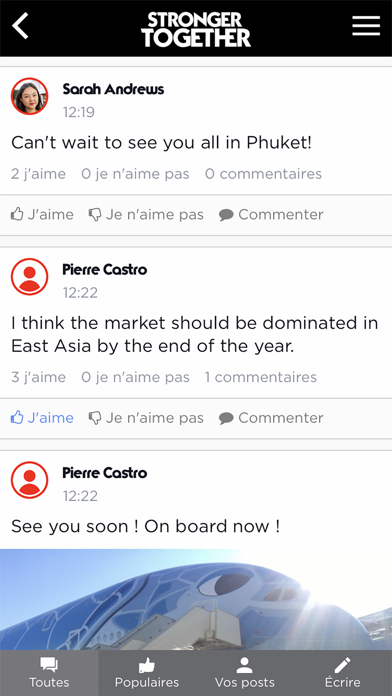Open the Écrire tab with pencil icon
The image size is (392, 696).
click(x=343, y=673)
